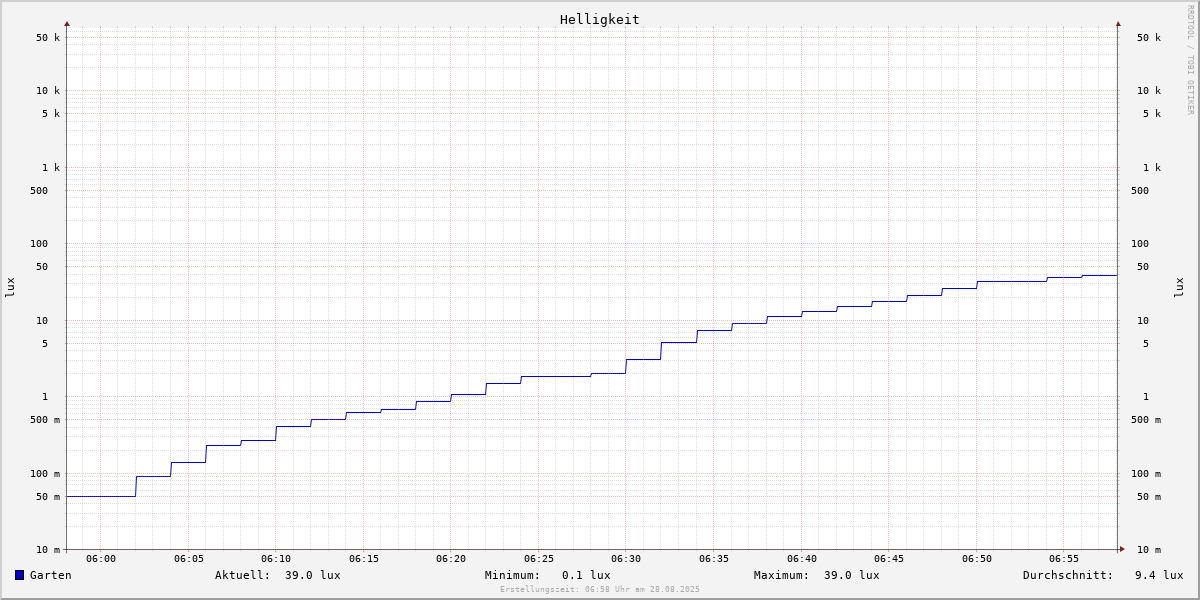The width and height of the screenshot is (1200, 600).
Task: Click the Minimum value 0.1 lux
Action: 586,575
